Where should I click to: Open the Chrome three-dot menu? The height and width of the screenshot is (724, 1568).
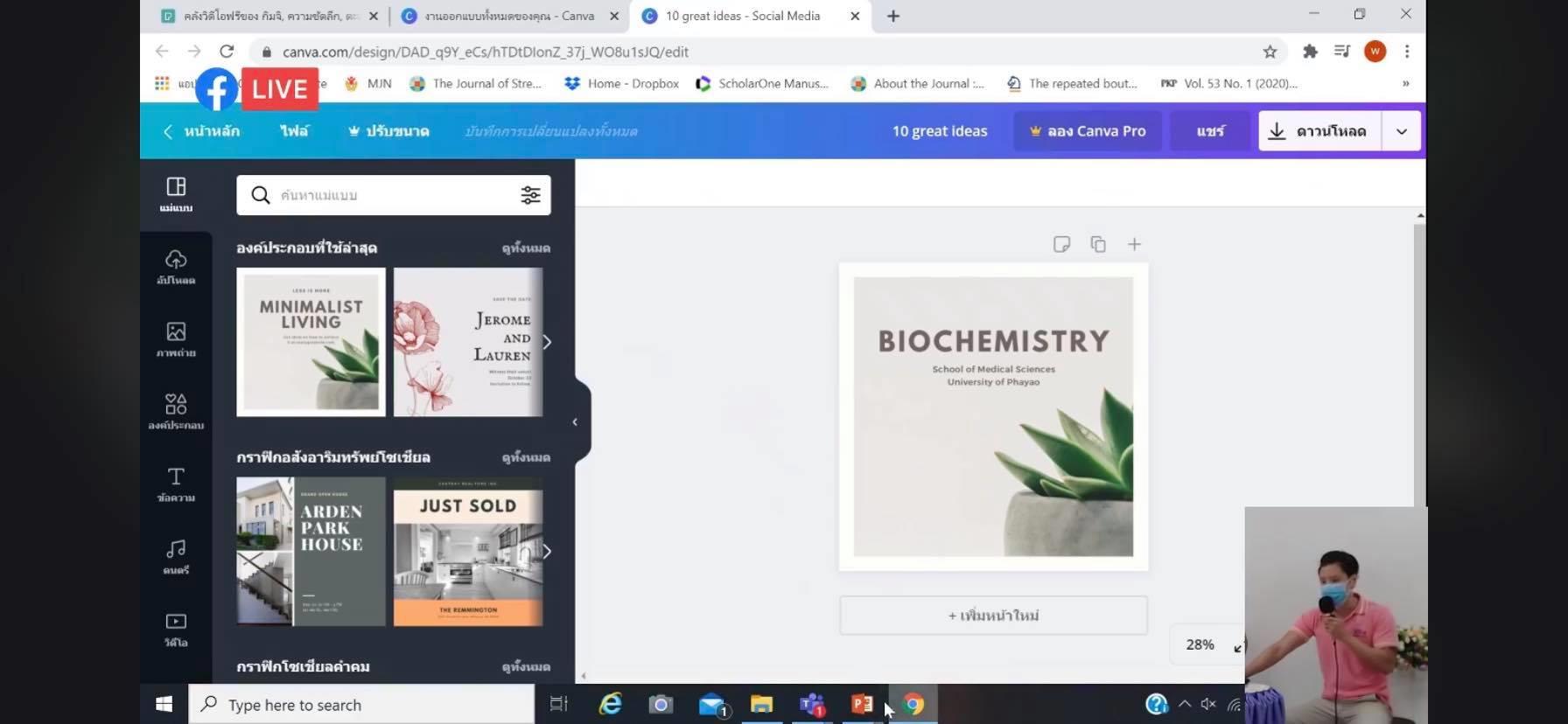pyautogui.click(x=1407, y=52)
